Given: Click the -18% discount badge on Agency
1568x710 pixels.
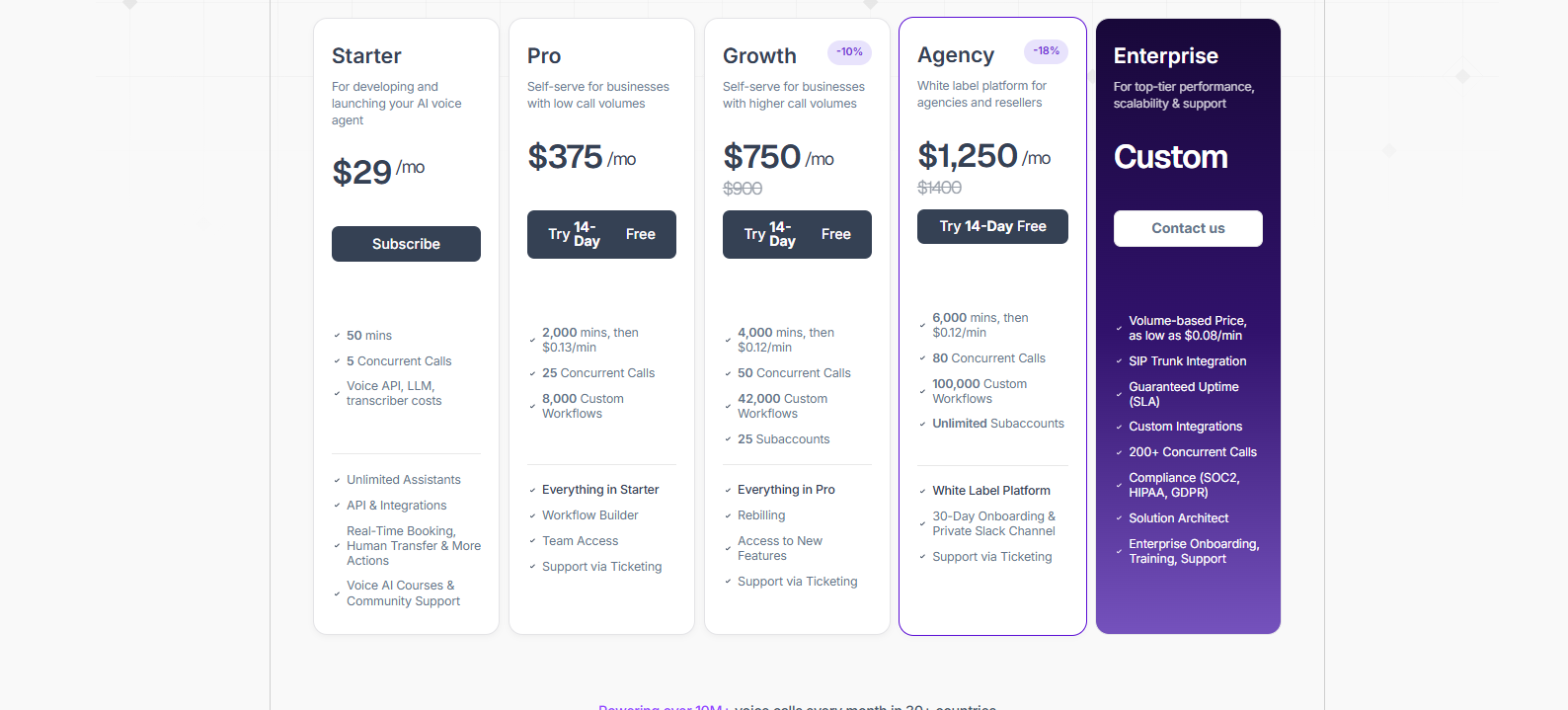Looking at the screenshot, I should point(1046,51).
